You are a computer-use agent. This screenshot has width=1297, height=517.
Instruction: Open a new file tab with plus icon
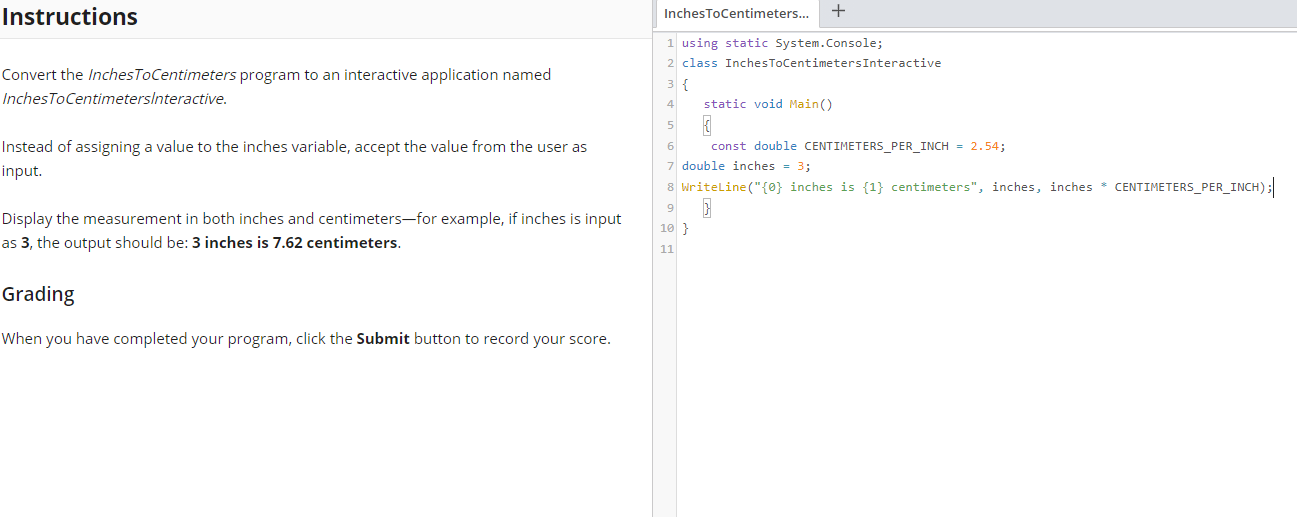(x=837, y=13)
